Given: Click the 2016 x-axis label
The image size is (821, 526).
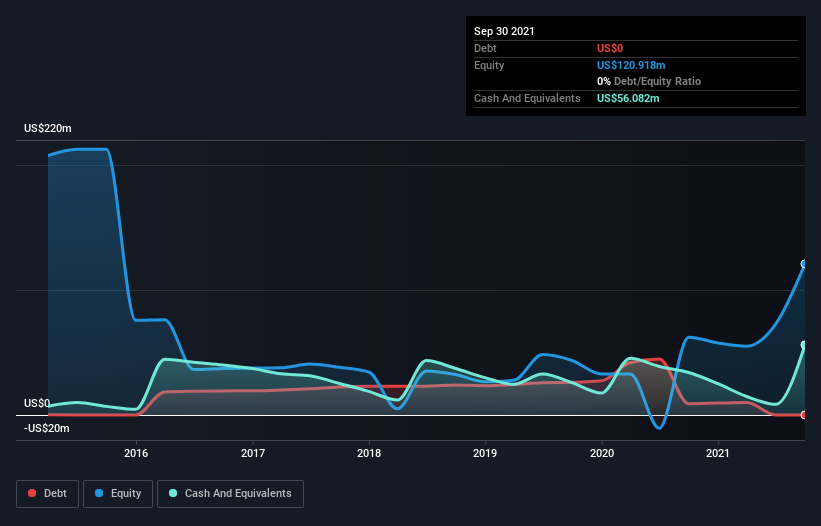Looking at the screenshot, I should tap(136, 453).
